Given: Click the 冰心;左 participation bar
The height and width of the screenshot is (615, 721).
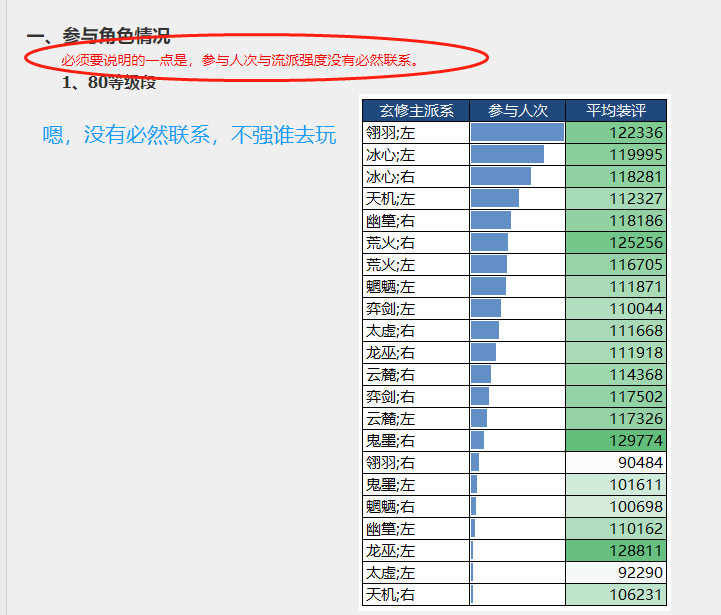Looking at the screenshot, I should [508, 155].
